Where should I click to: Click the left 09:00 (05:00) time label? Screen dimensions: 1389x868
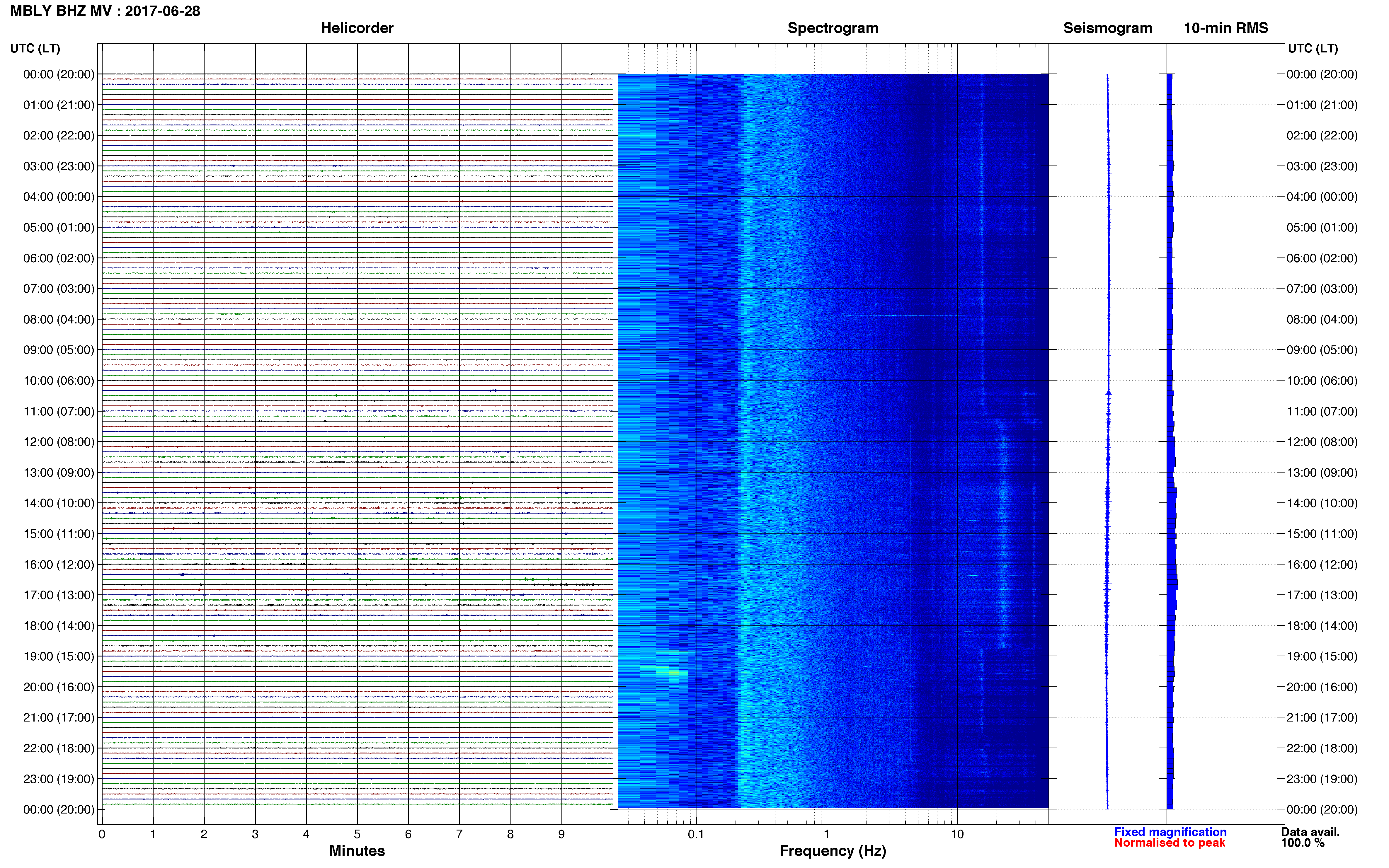tap(59, 349)
